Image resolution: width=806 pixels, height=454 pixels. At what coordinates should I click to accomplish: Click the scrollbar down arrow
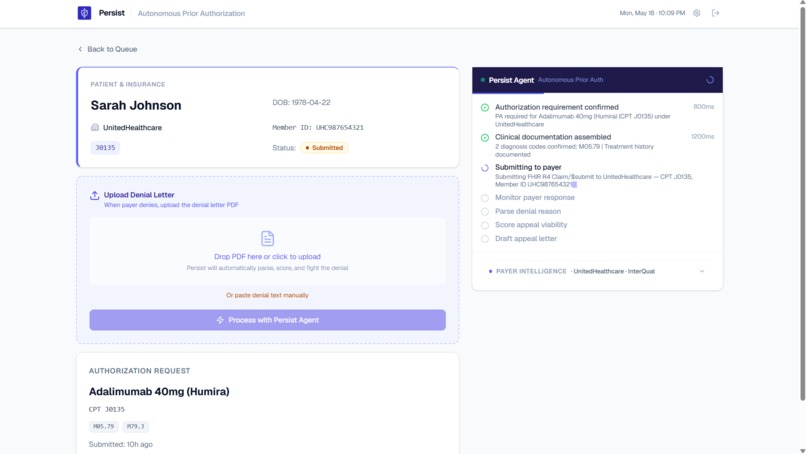point(802,450)
